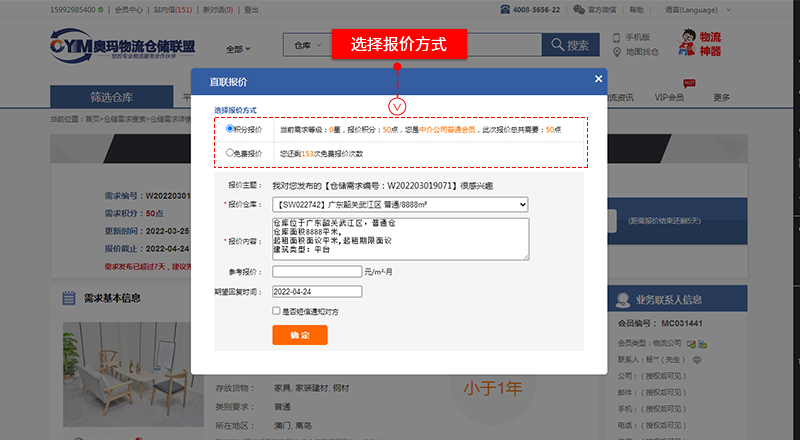Close the 直联报价 dialog
Viewport: 800px width, 440px height.
click(x=598, y=79)
